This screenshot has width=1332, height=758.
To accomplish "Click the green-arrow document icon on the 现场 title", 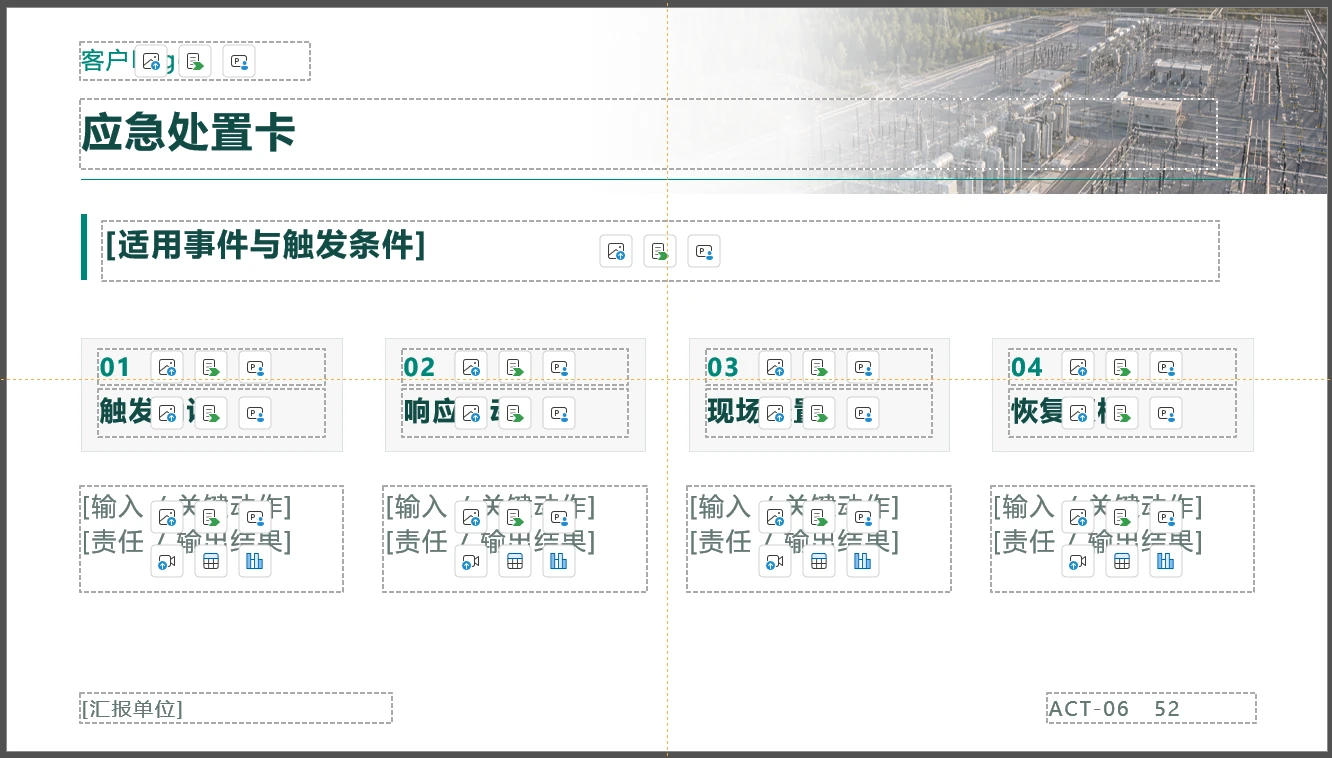I will 819,413.
